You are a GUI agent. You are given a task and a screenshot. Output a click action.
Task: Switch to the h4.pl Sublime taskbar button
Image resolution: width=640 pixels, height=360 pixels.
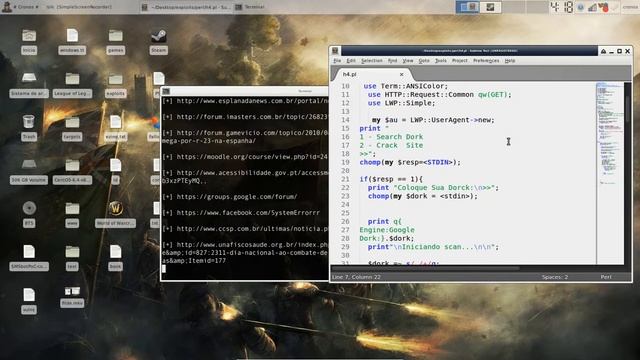point(186,7)
